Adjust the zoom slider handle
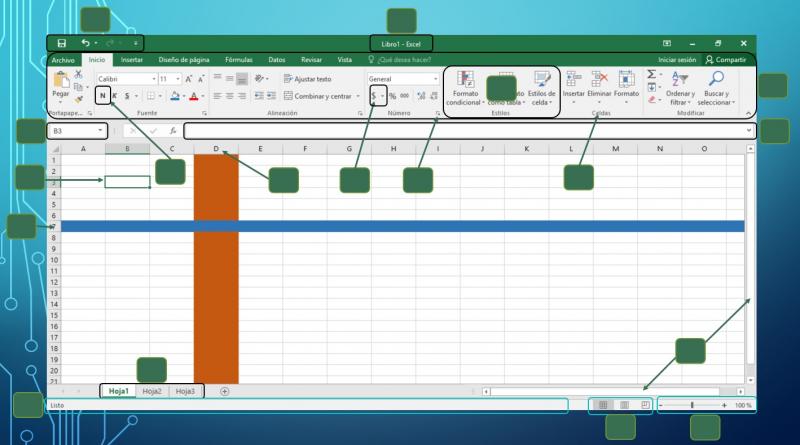800x445 pixels. pos(692,405)
